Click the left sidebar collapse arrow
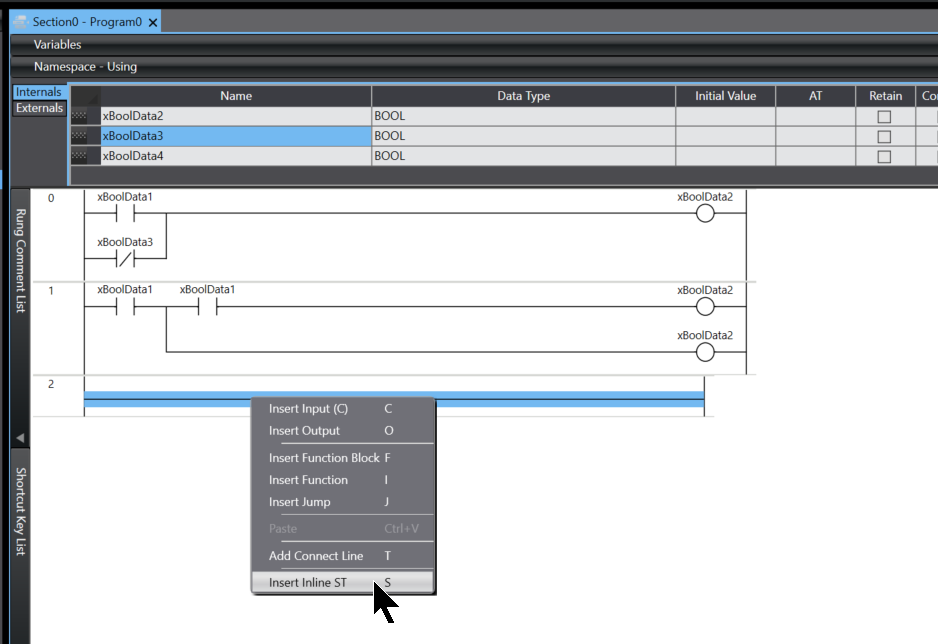The image size is (938, 644). tap(19, 438)
